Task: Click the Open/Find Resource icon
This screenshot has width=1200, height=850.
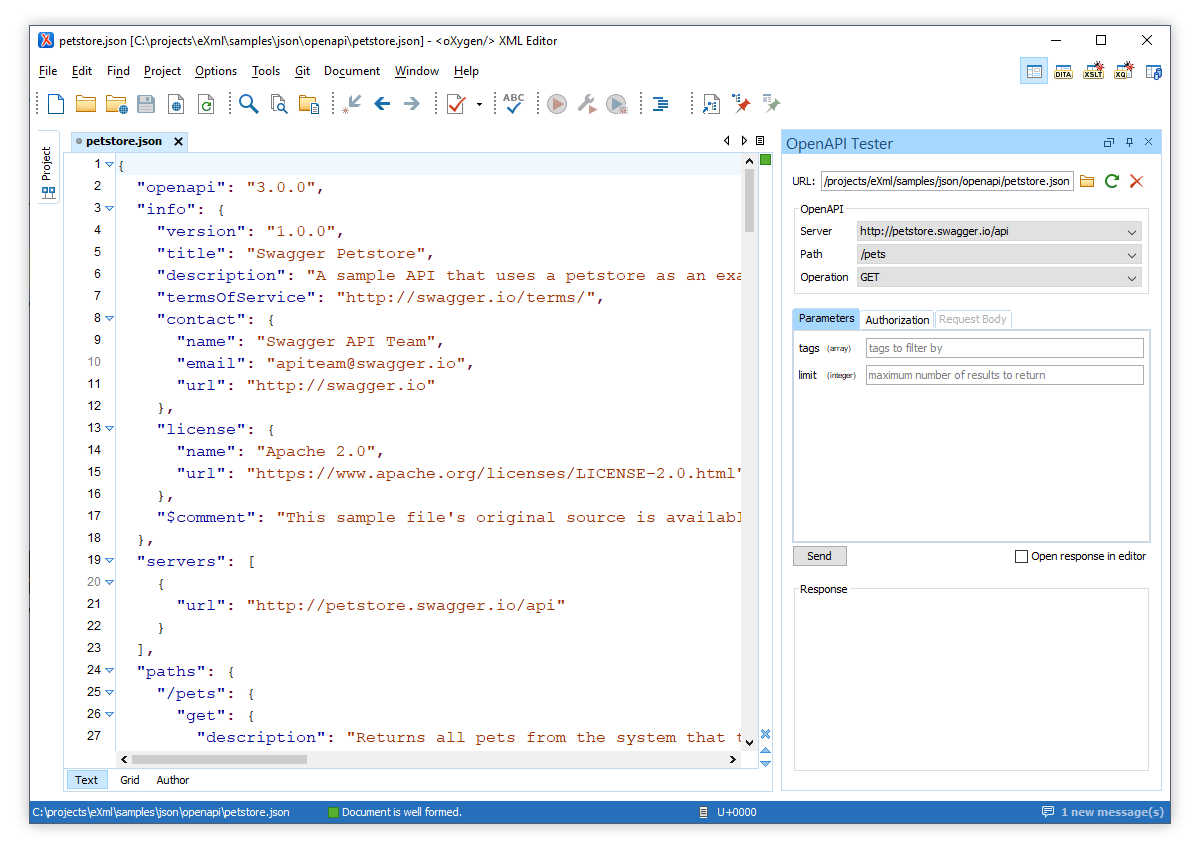Action: point(309,103)
